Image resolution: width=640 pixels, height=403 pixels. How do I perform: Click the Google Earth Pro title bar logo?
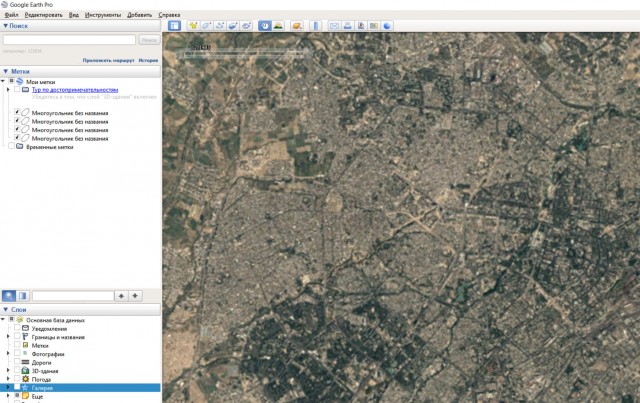4,4
